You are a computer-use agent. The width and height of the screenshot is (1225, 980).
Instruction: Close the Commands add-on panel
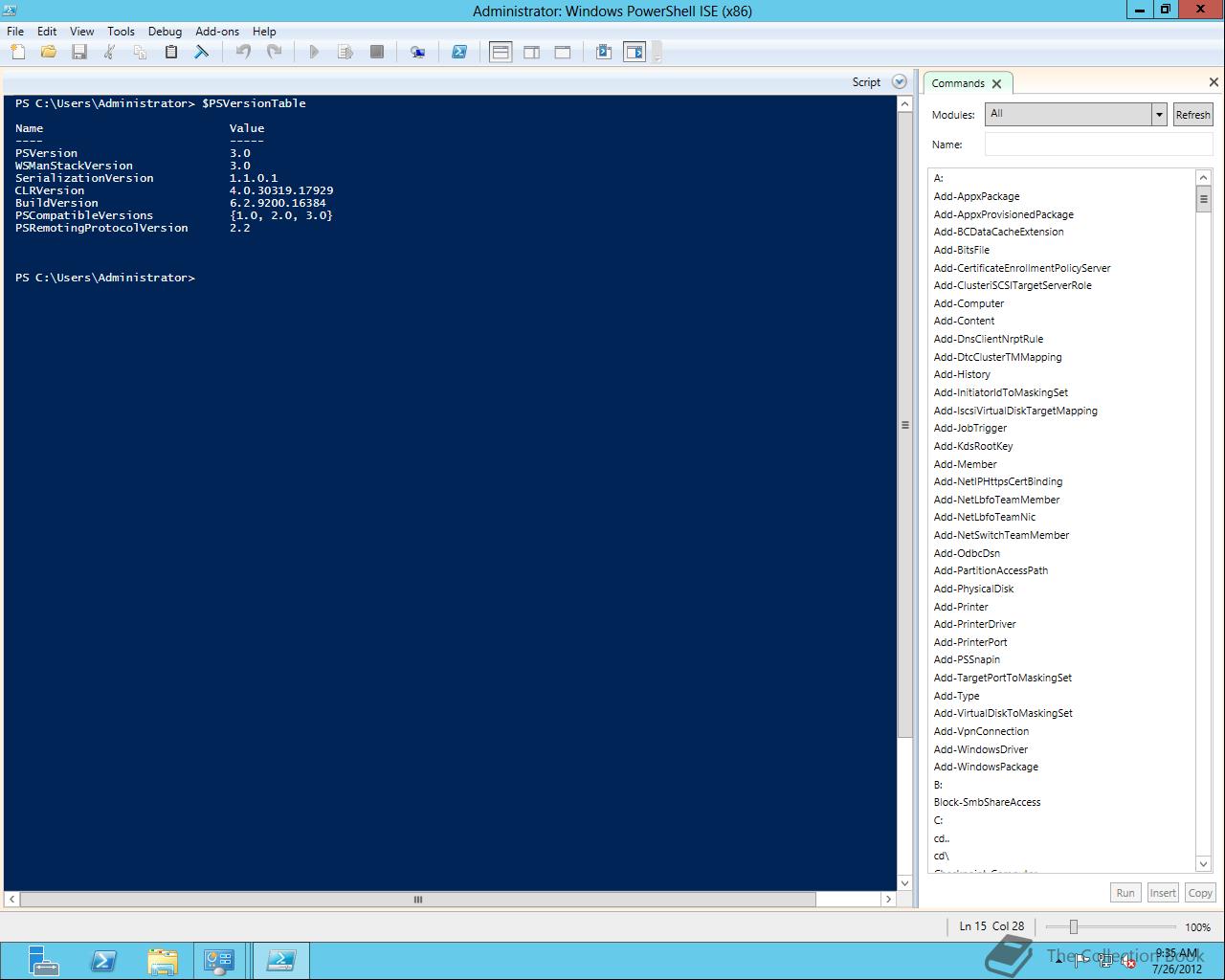[1214, 81]
